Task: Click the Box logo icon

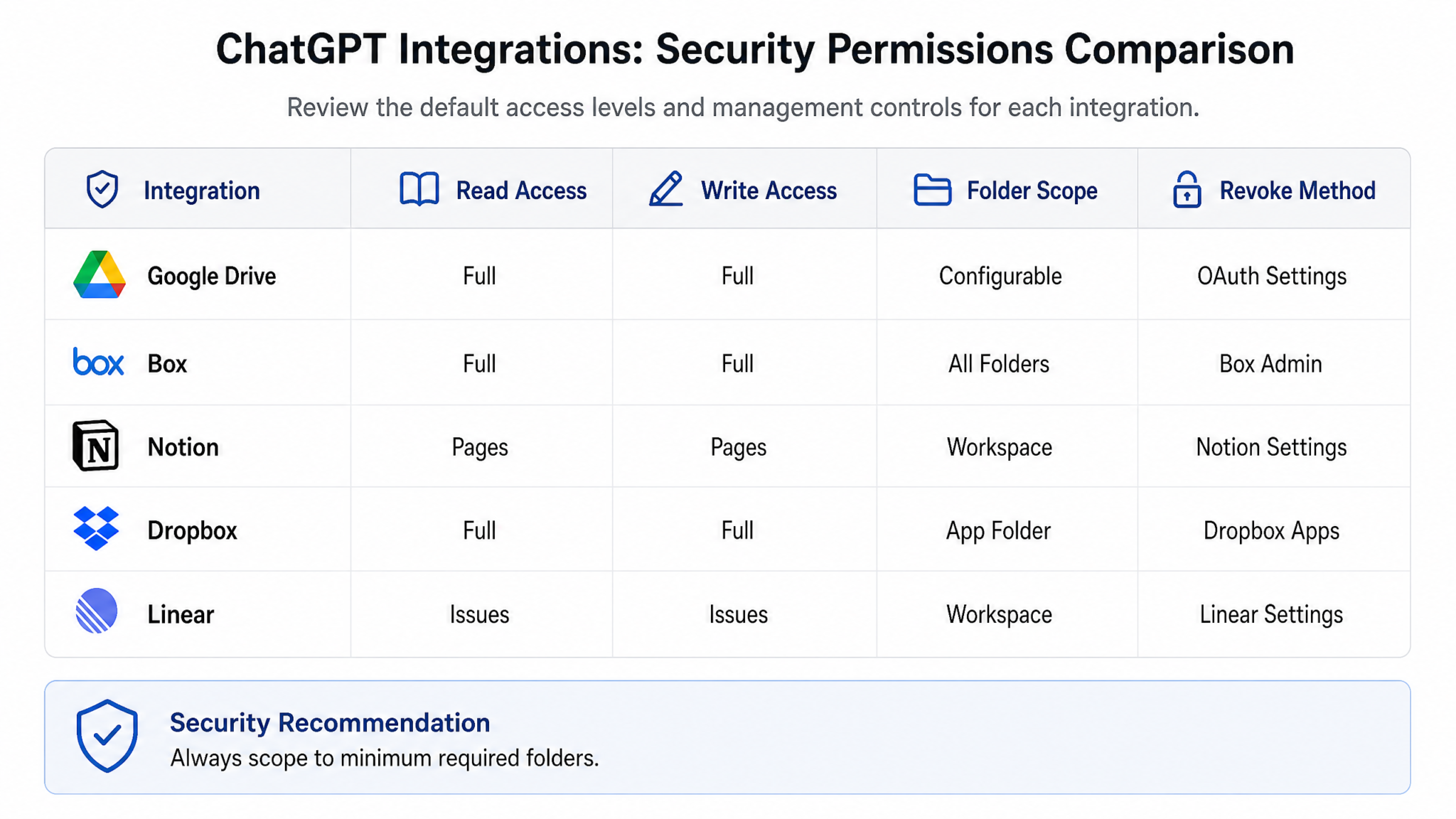Action: click(99, 362)
